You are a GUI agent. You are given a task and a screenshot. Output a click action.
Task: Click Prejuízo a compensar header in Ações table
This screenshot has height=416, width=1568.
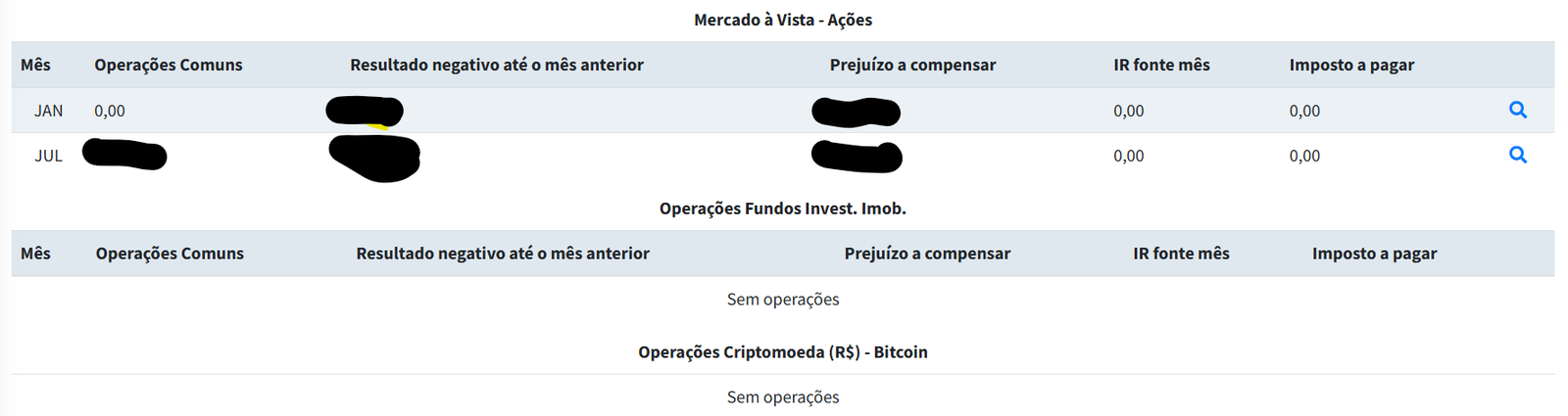[912, 65]
